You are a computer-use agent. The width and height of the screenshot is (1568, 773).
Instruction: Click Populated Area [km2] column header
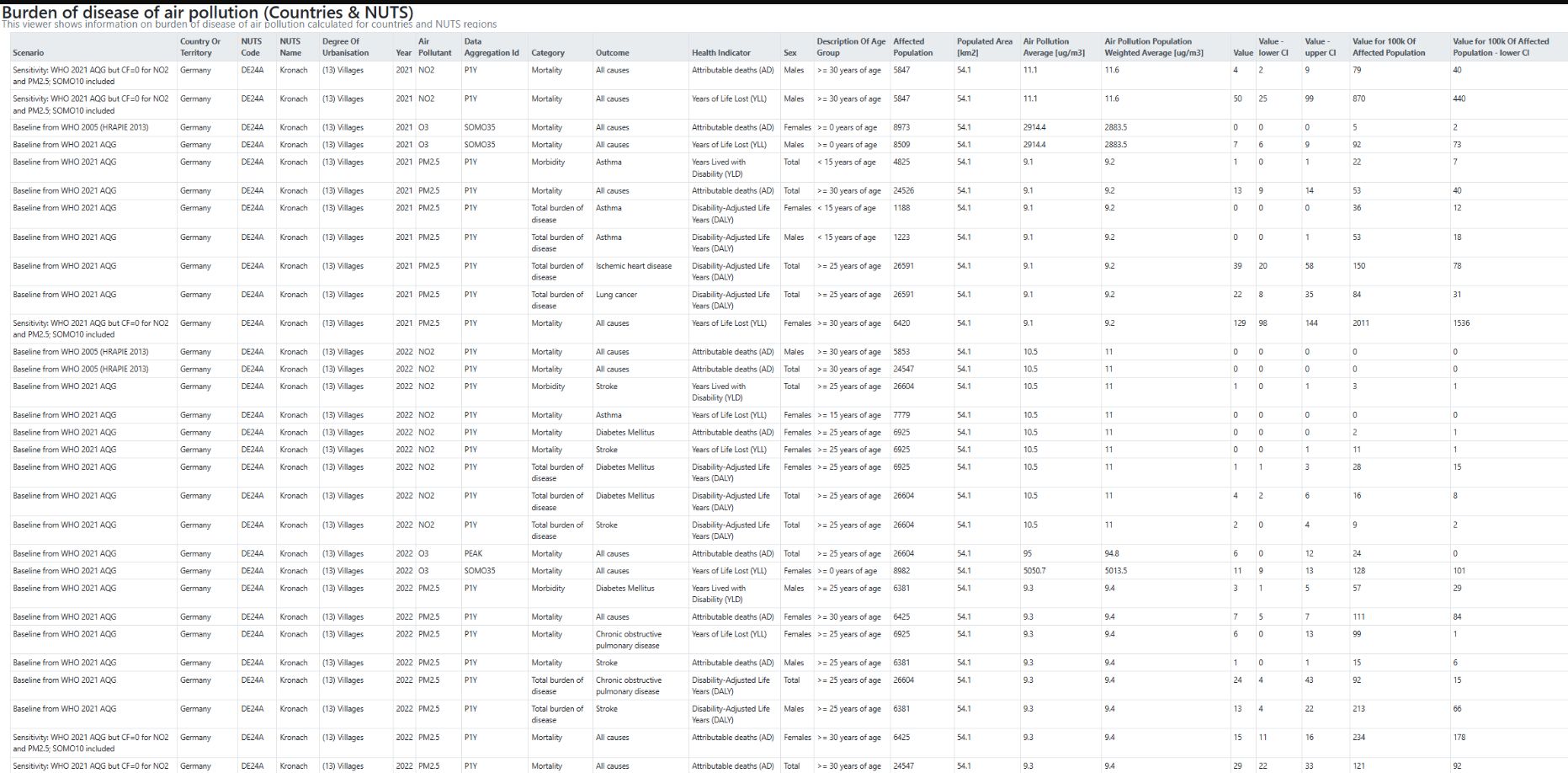point(985,47)
